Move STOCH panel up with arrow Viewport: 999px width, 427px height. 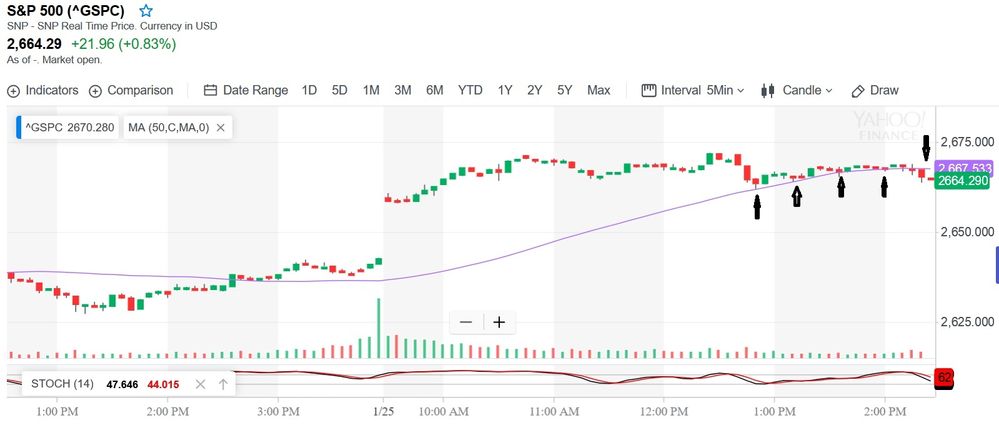tap(223, 384)
